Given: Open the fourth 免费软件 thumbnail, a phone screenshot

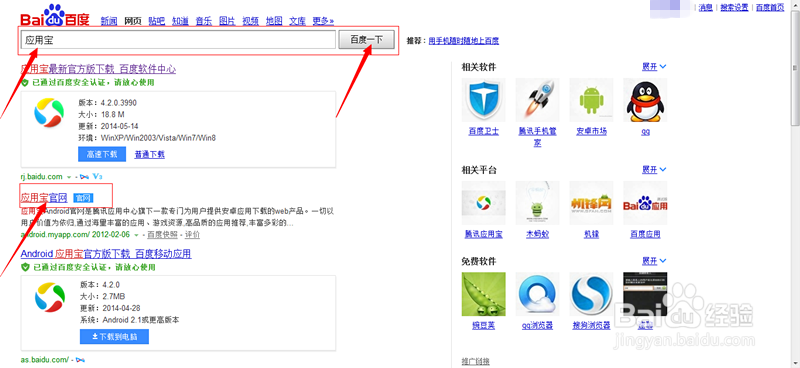Looking at the screenshot, I should tap(645, 295).
